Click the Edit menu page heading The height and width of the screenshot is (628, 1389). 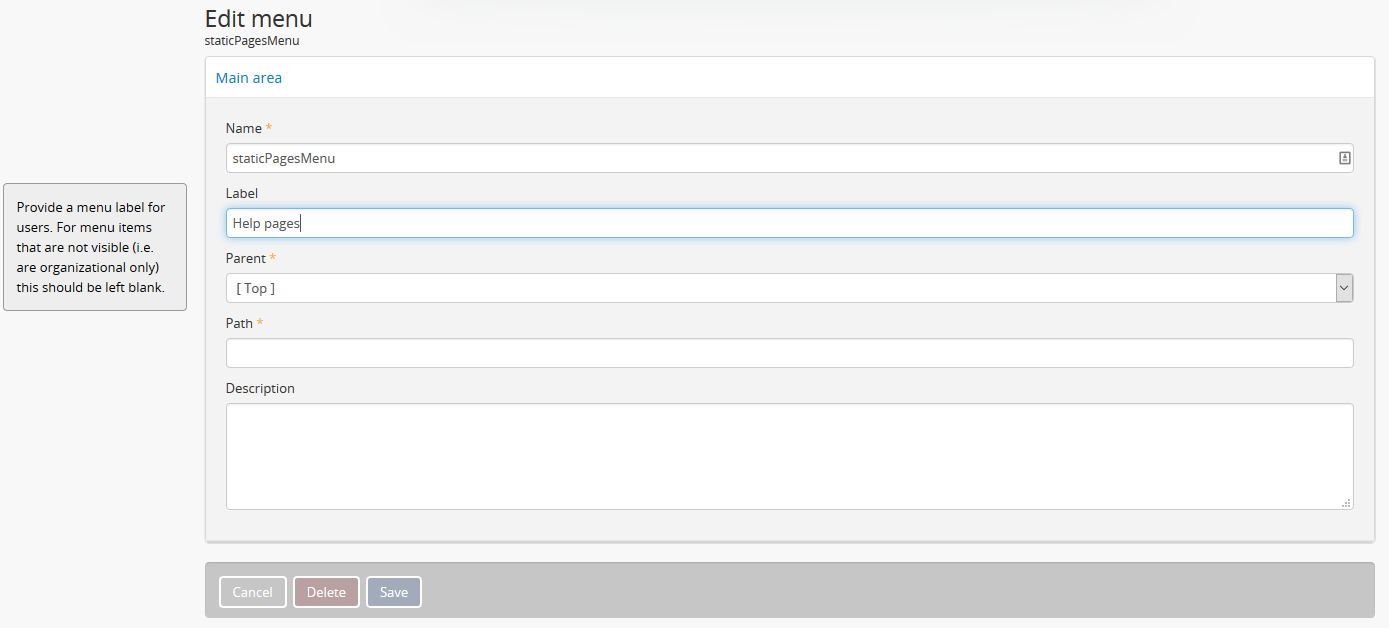coord(259,18)
